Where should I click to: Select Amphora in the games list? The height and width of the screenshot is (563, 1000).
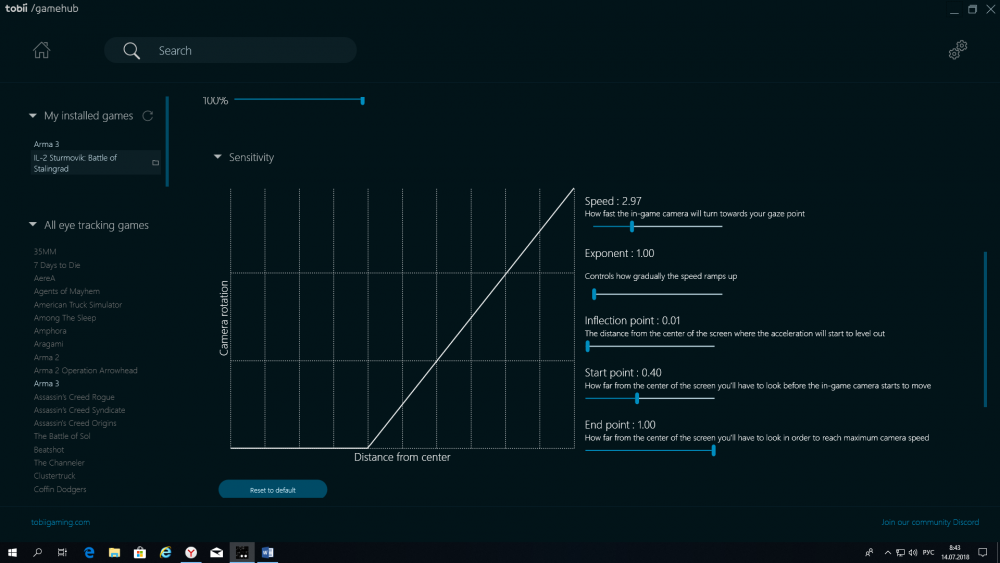click(50, 331)
